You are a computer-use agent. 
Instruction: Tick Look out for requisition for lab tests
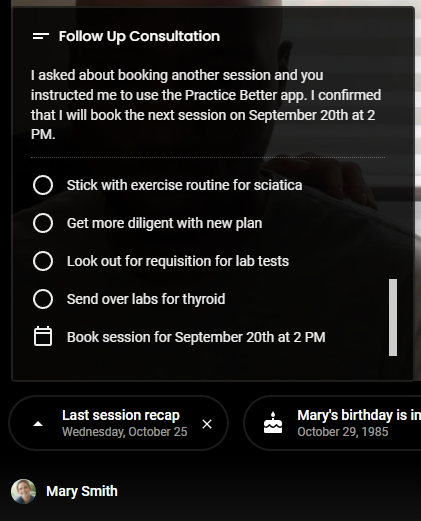pyautogui.click(x=43, y=261)
